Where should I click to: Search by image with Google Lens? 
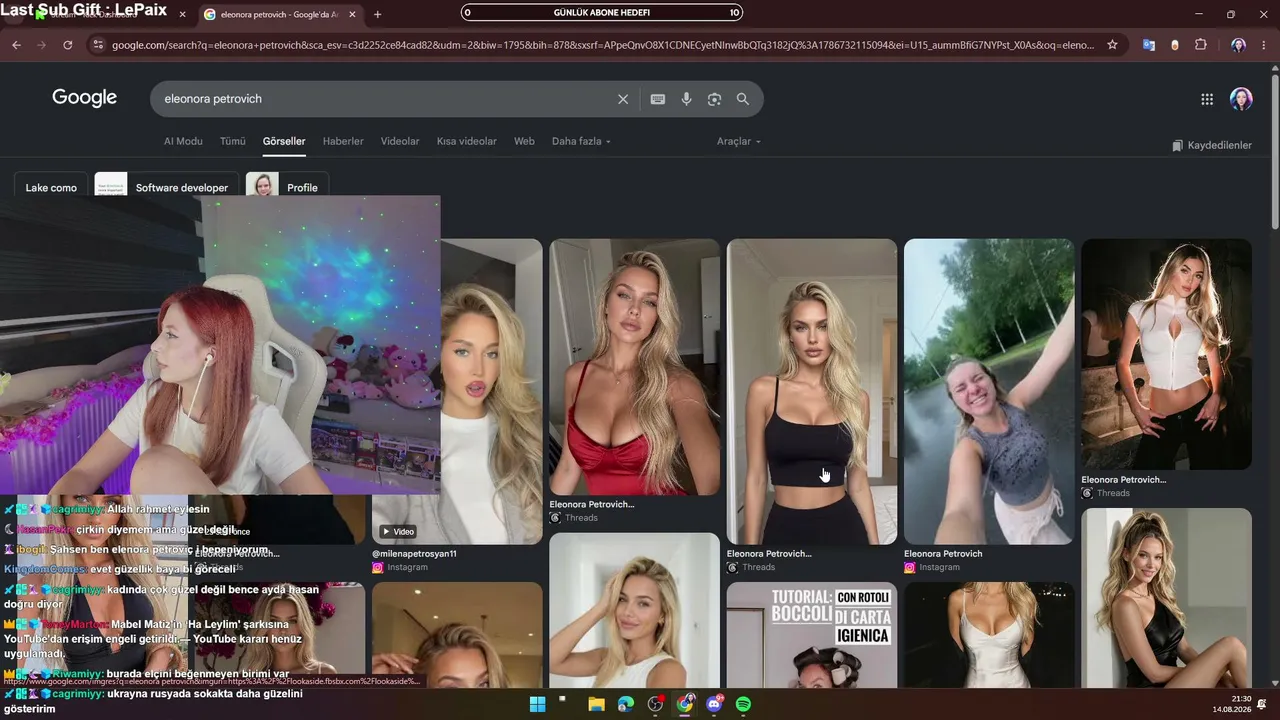point(714,99)
